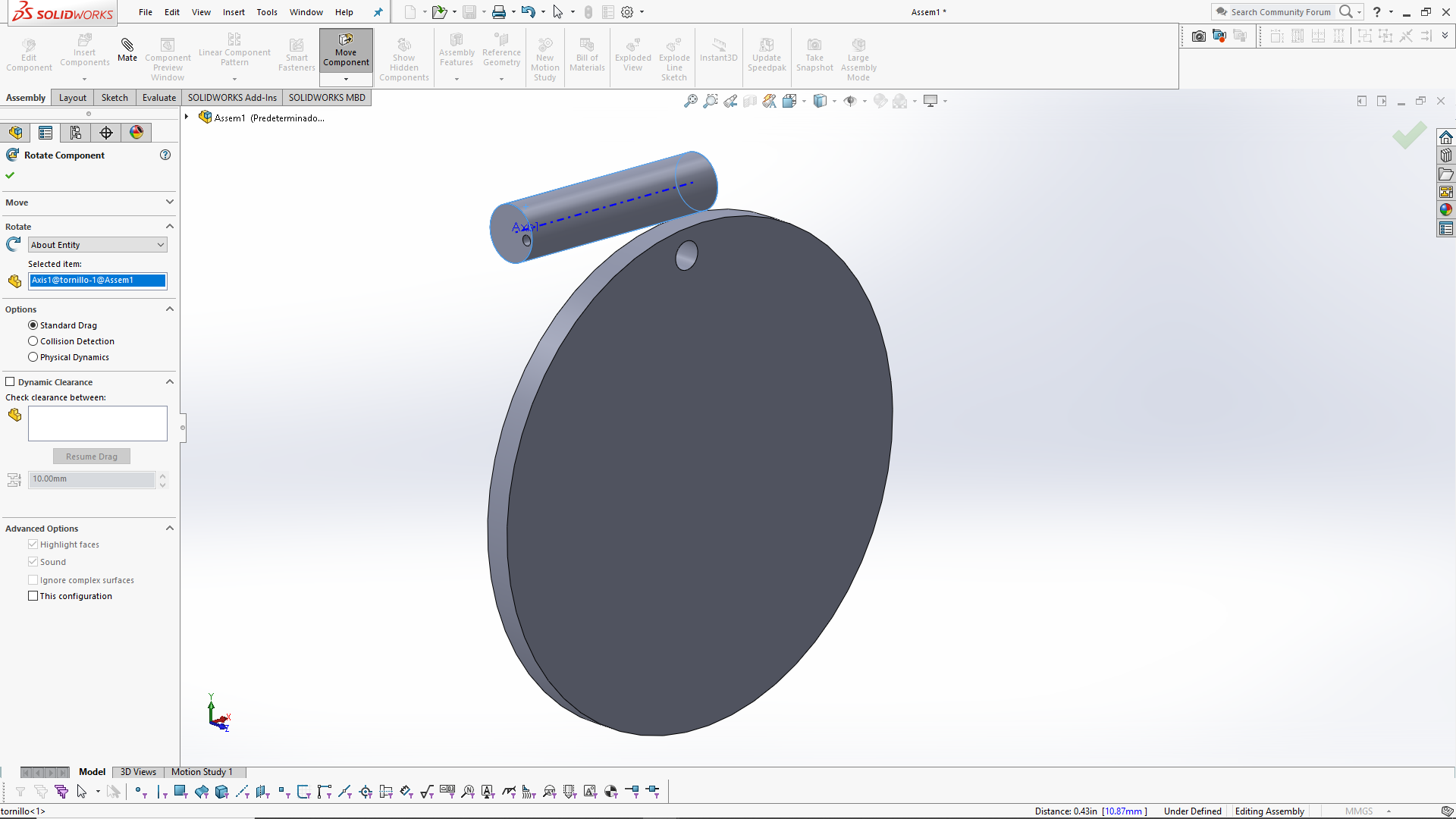Expand the Move section
1456x819 pixels.
170,202
